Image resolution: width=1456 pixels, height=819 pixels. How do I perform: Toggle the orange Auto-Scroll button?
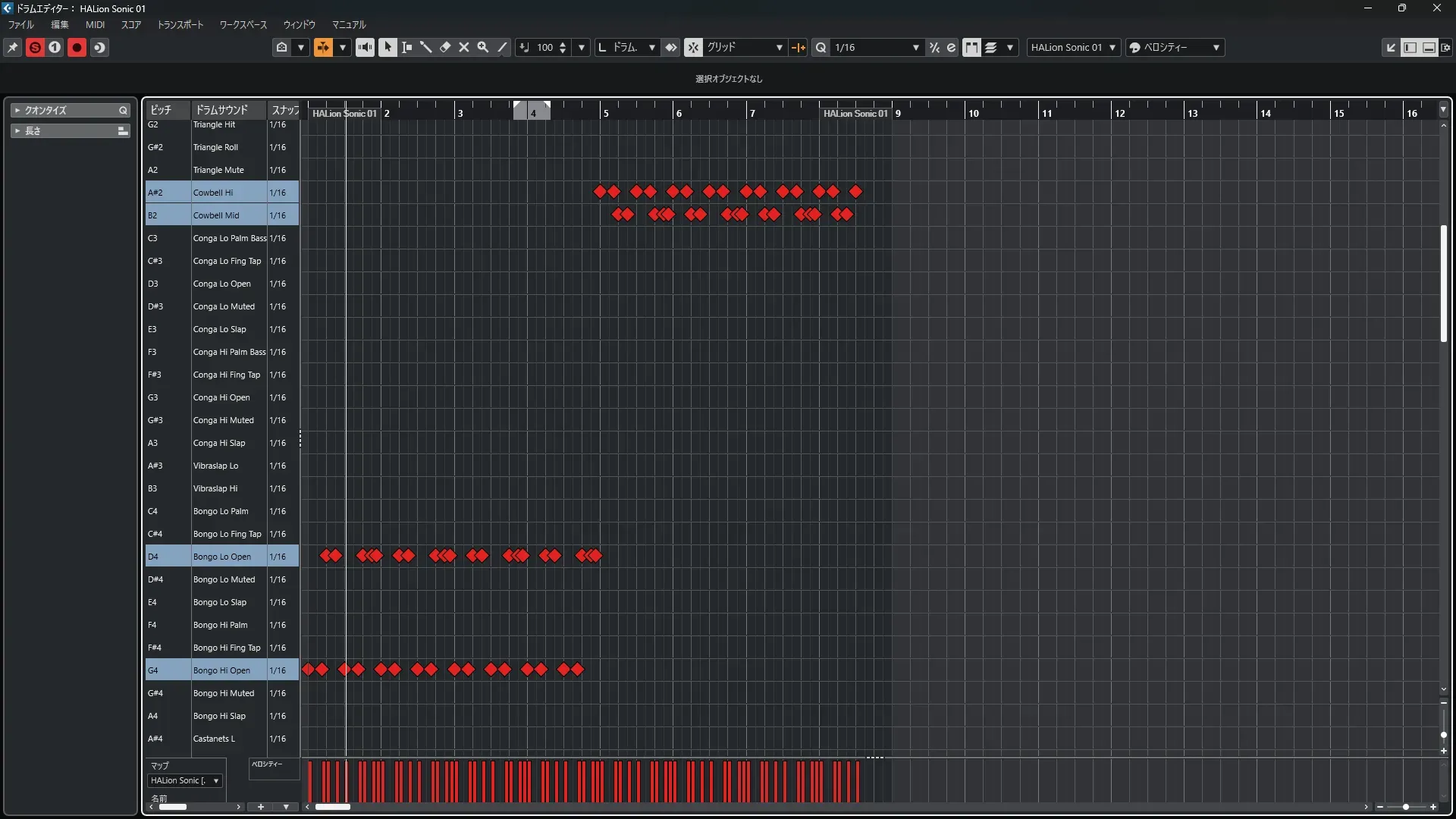[x=323, y=47]
